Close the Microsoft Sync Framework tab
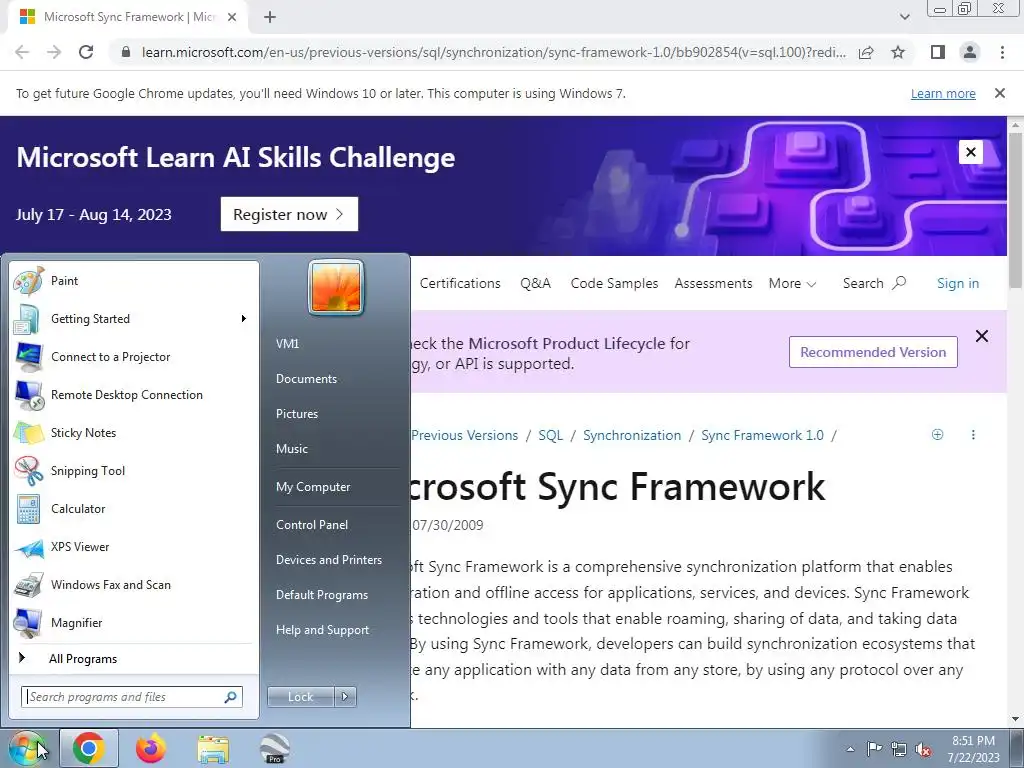 tap(232, 17)
